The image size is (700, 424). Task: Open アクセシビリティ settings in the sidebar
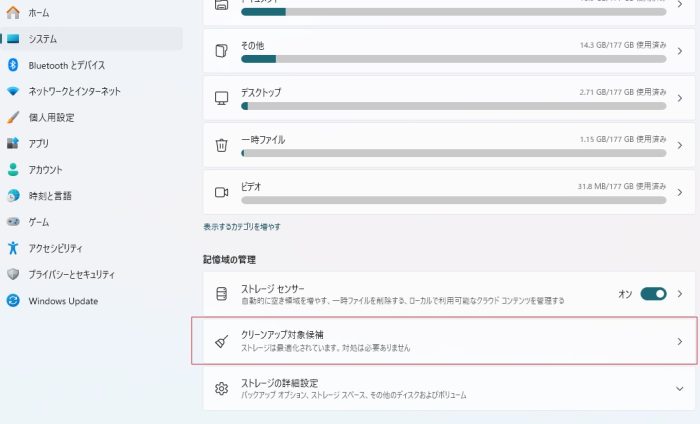[x=92, y=248]
